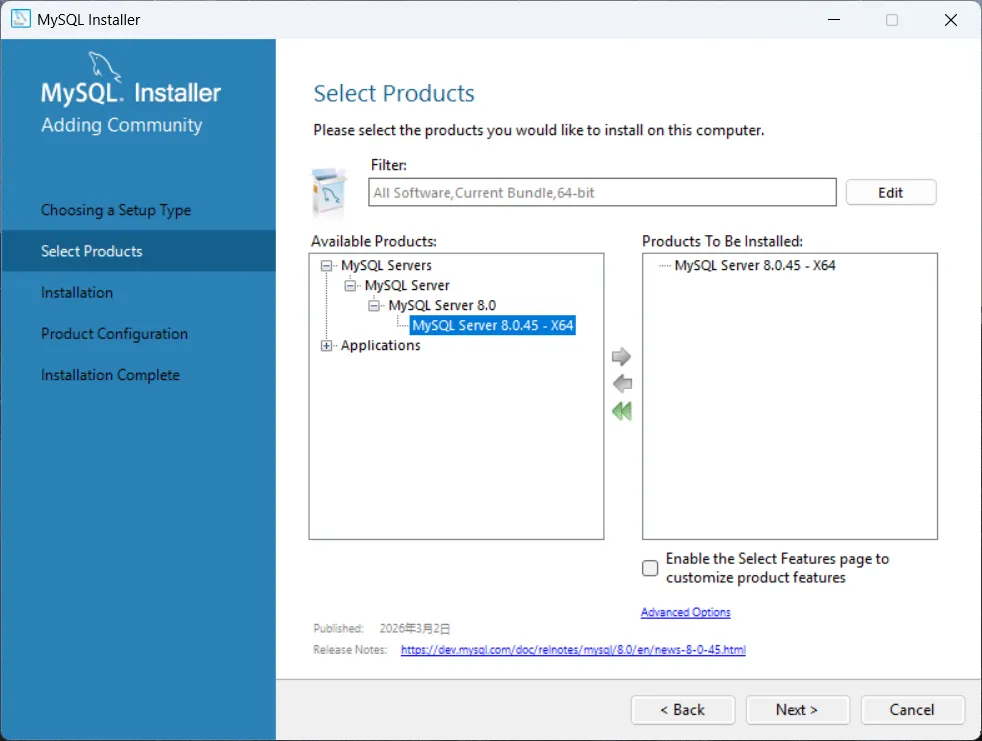
Task: Click the remove-product left arrow icon
Action: pos(622,383)
